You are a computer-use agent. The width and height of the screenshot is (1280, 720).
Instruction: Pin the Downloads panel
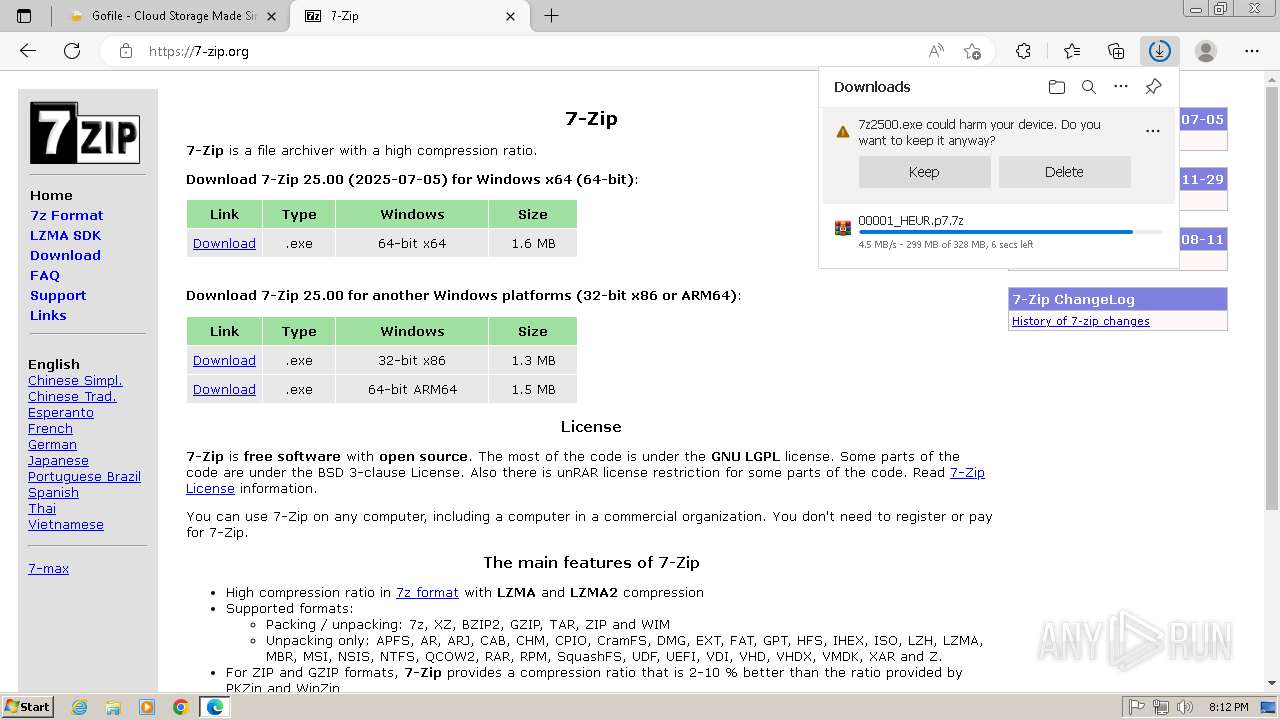click(1153, 87)
